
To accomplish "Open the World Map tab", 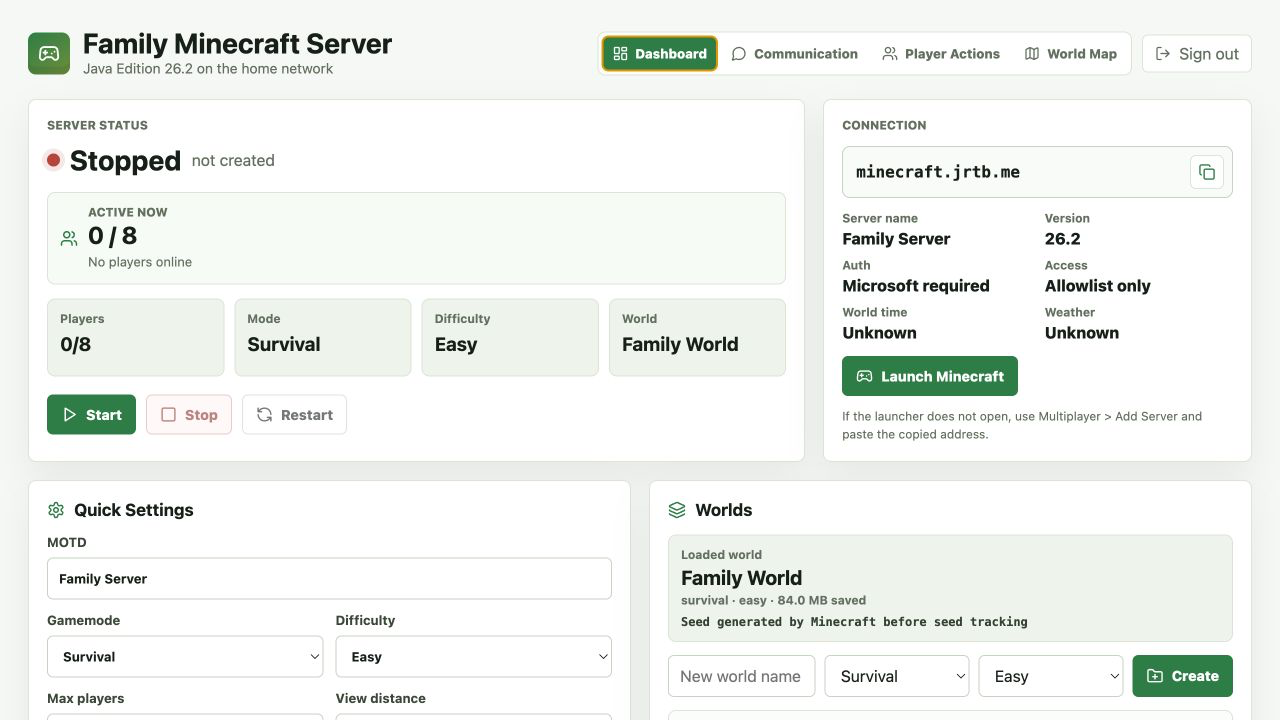I will 1071,54.
